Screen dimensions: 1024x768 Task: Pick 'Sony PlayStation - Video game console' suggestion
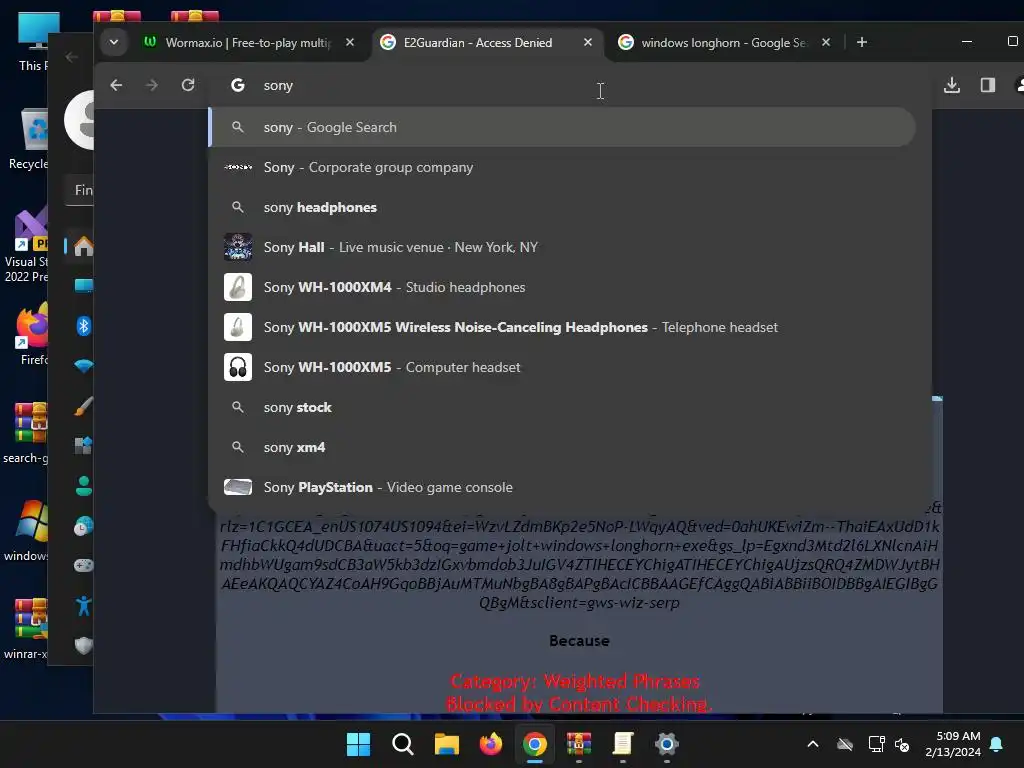coord(562,487)
